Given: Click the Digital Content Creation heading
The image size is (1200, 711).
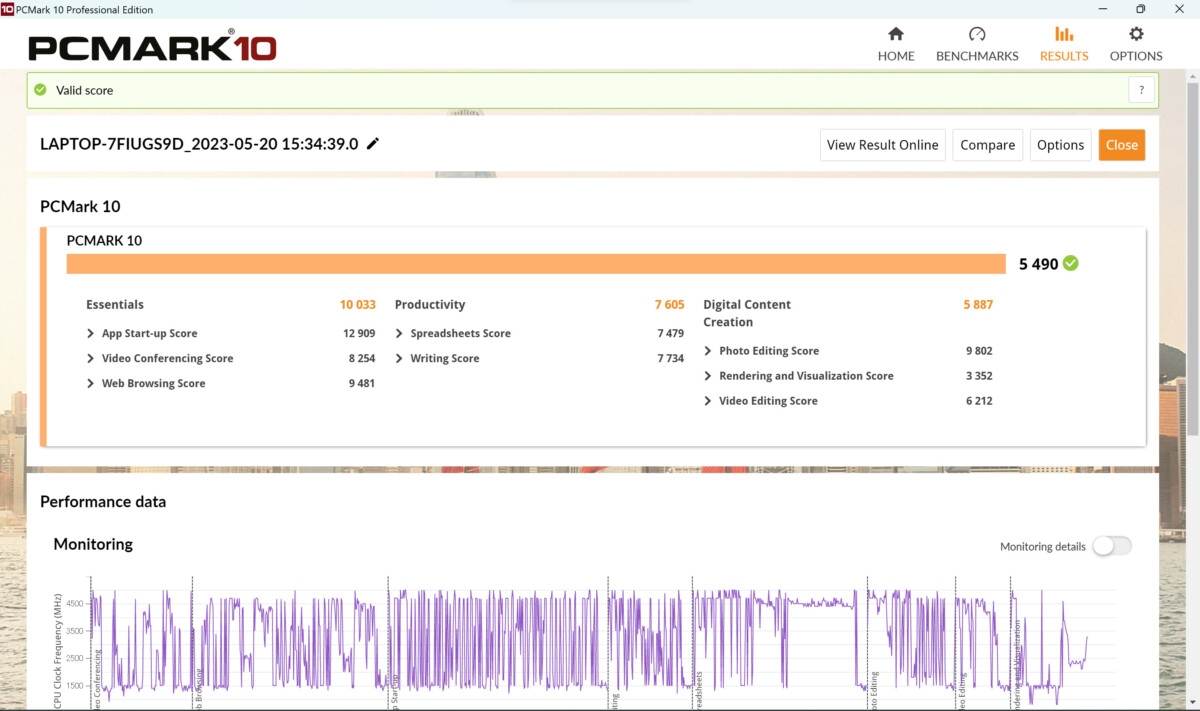Looking at the screenshot, I should point(747,313).
